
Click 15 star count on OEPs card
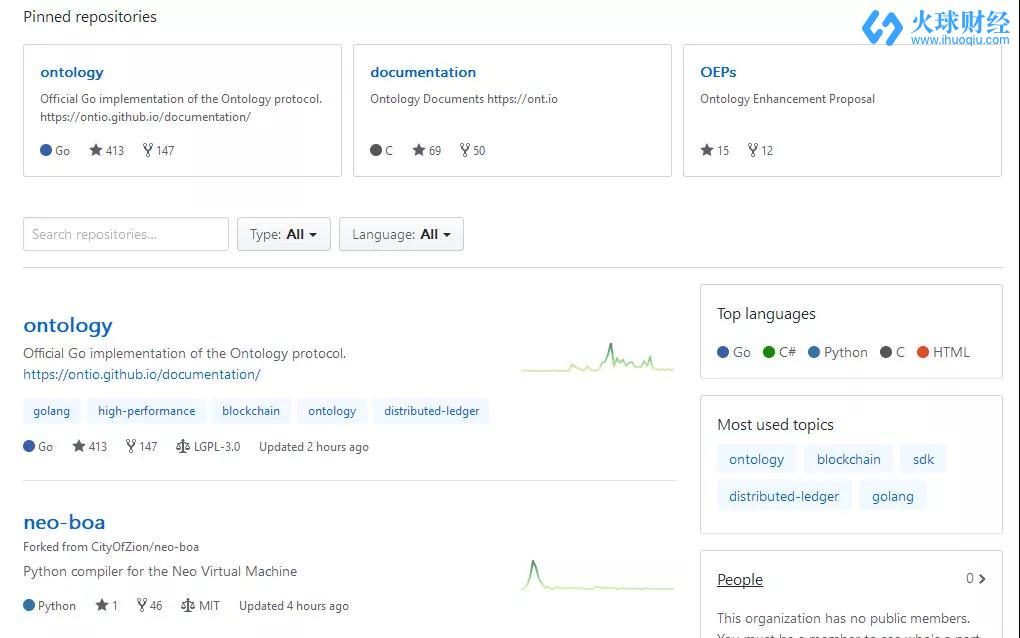click(x=723, y=151)
